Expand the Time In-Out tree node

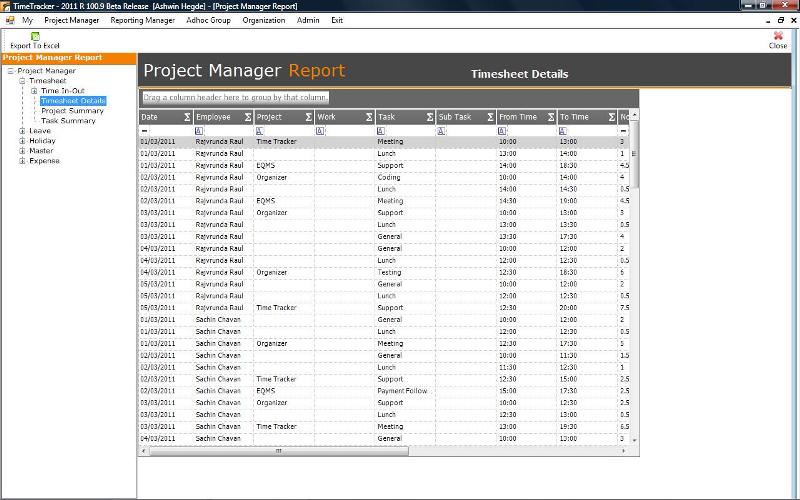(x=34, y=91)
